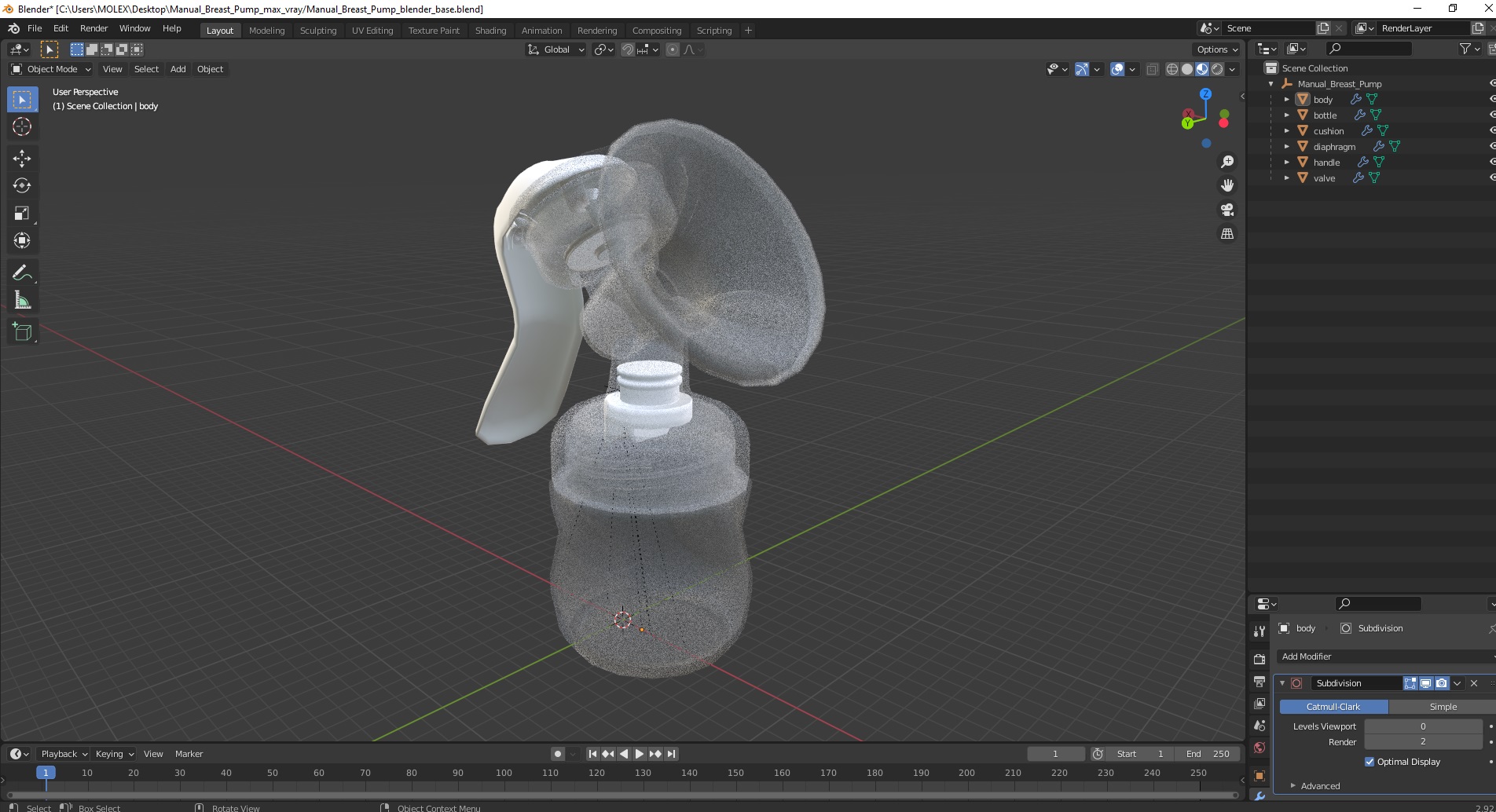
Task: Expand the bottle object in outliner
Action: tap(1286, 115)
